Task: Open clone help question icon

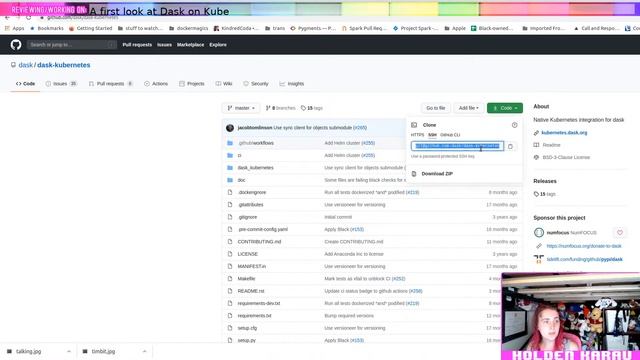Action: 514,125
